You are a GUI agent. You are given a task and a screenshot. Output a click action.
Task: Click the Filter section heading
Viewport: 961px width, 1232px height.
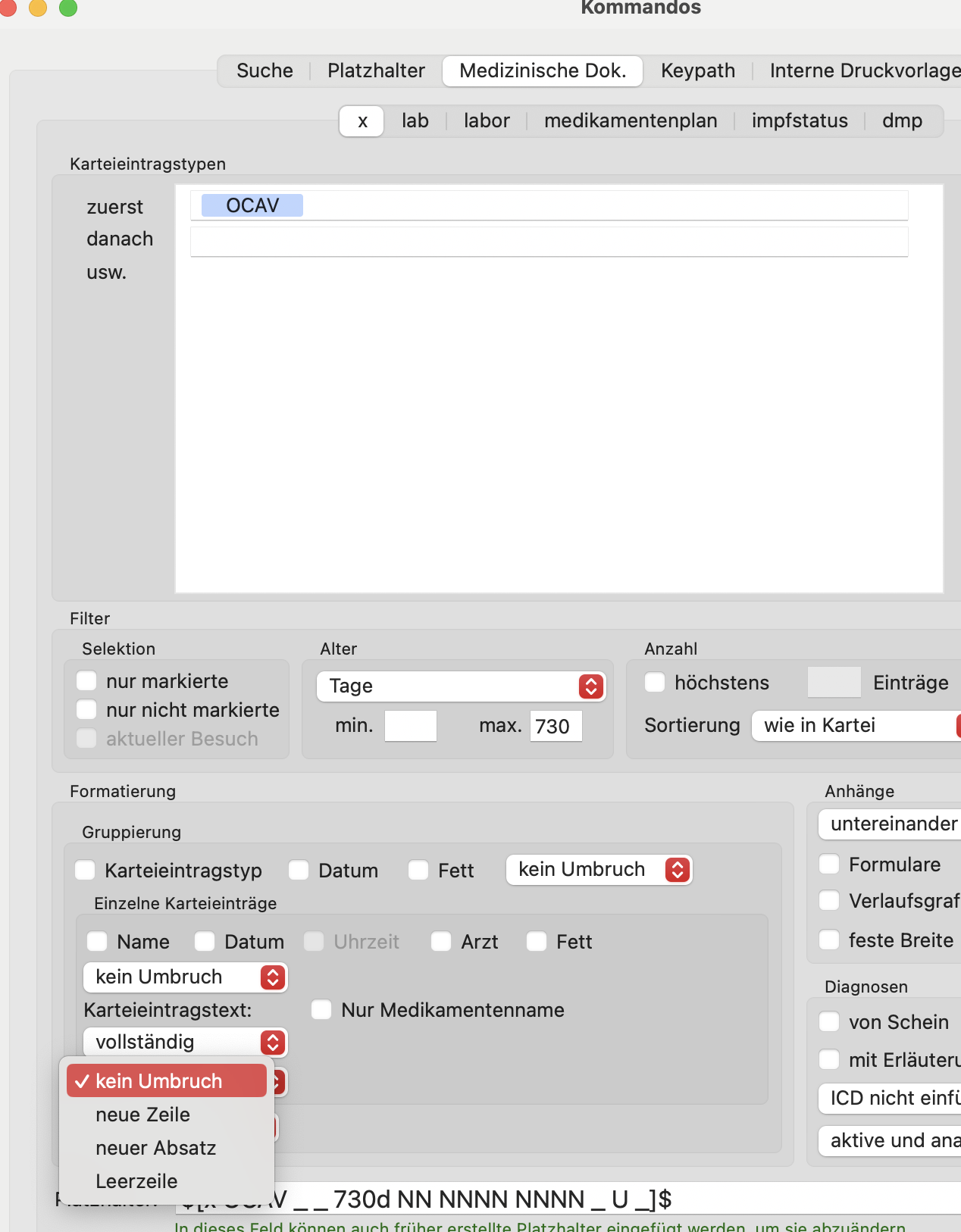[89, 618]
